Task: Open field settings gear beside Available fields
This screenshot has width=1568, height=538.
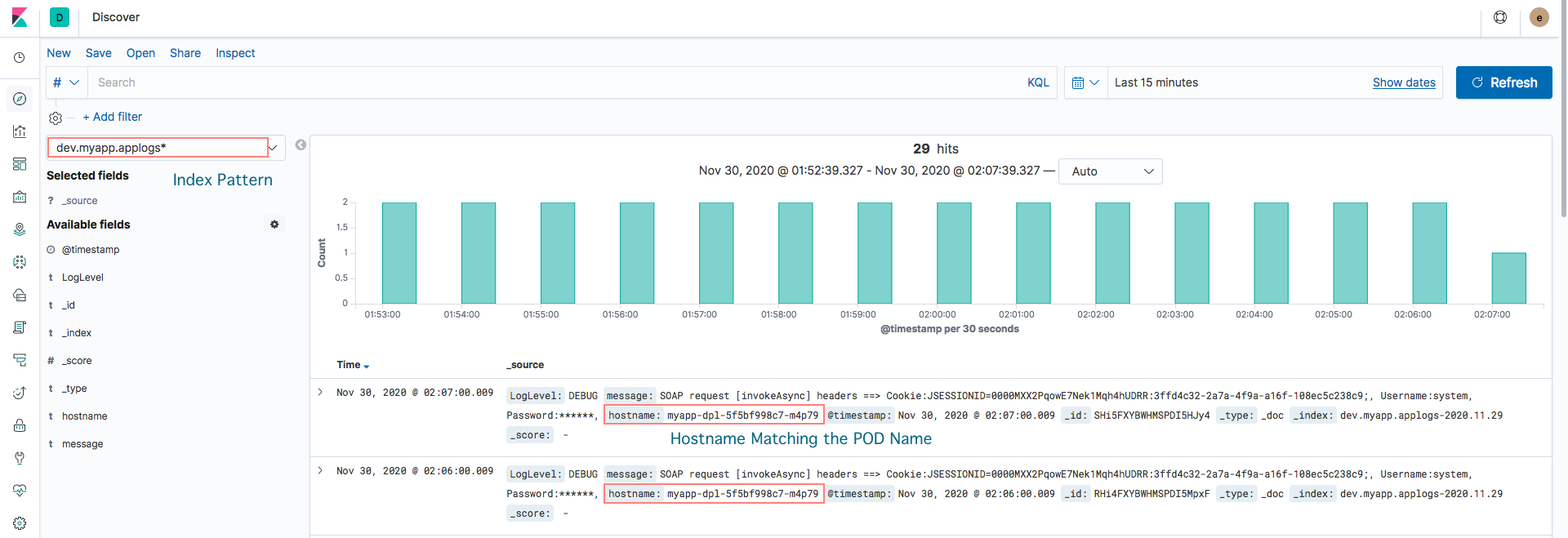Action: click(x=274, y=225)
